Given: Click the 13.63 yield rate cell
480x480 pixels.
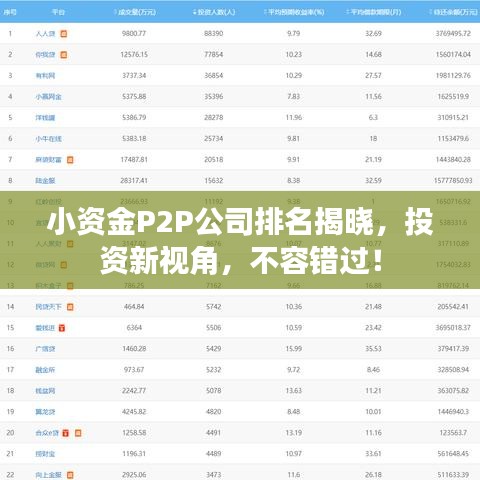Looking at the screenshot, I should (x=294, y=391).
